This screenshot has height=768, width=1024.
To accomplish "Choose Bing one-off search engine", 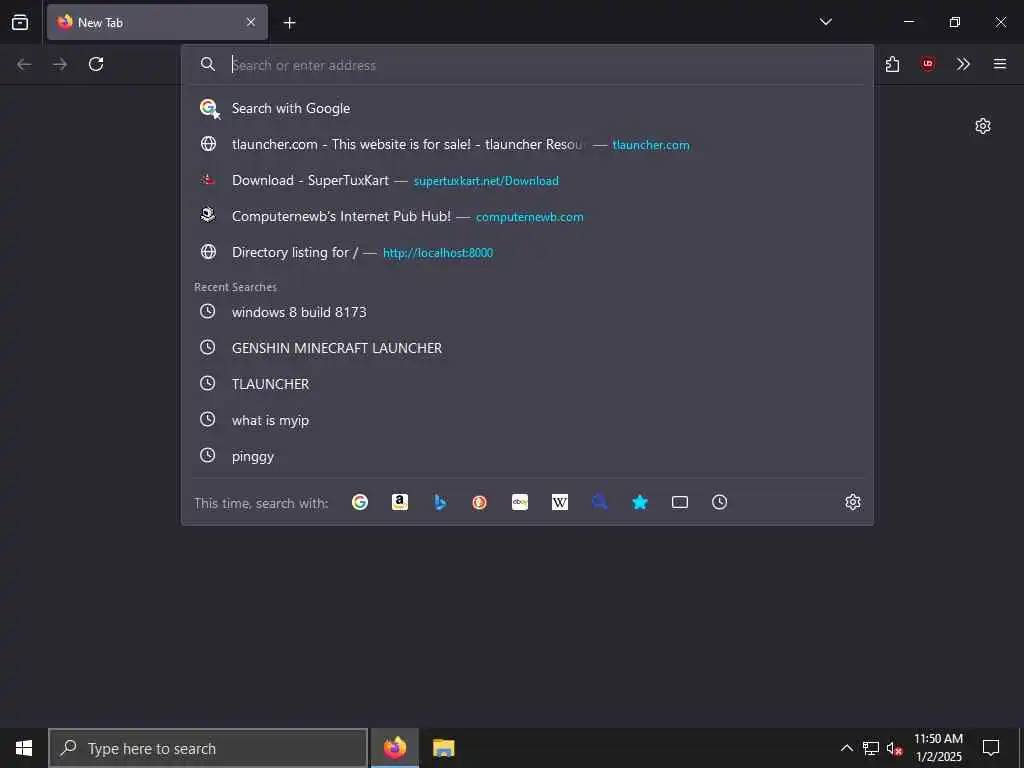I will (440, 502).
